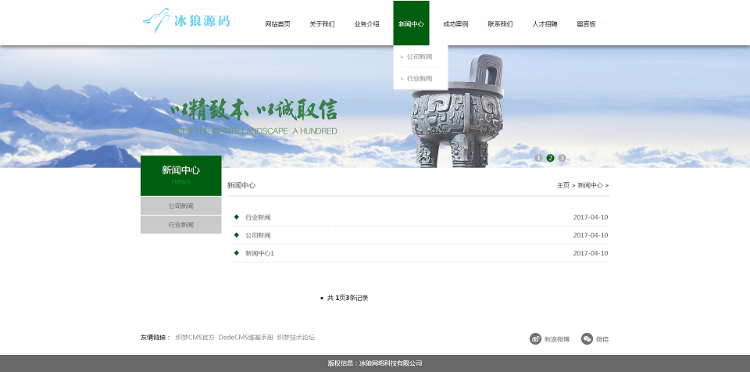The height and width of the screenshot is (372, 750).
Task: Click the diamond bullet beside 新闻中心1 article
Action: (x=236, y=253)
